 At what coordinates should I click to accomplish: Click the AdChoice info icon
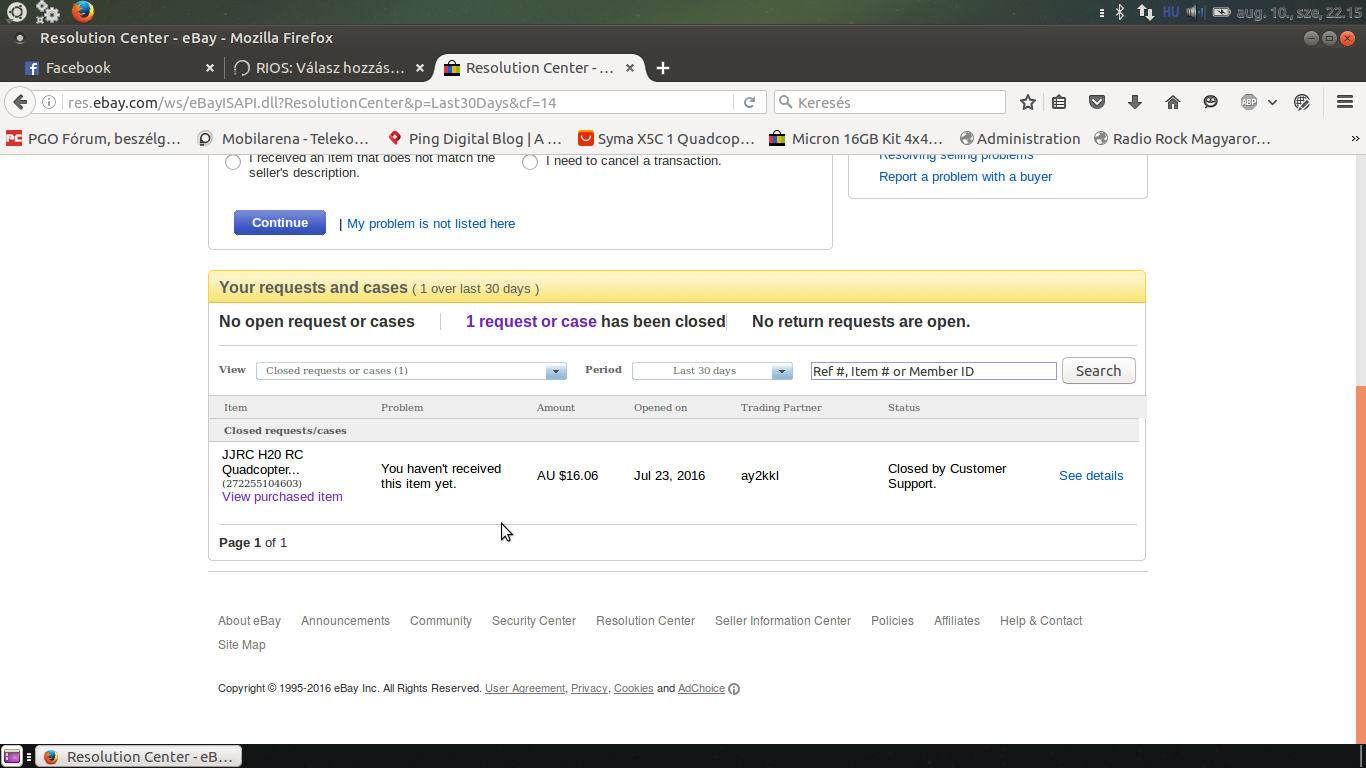point(734,689)
